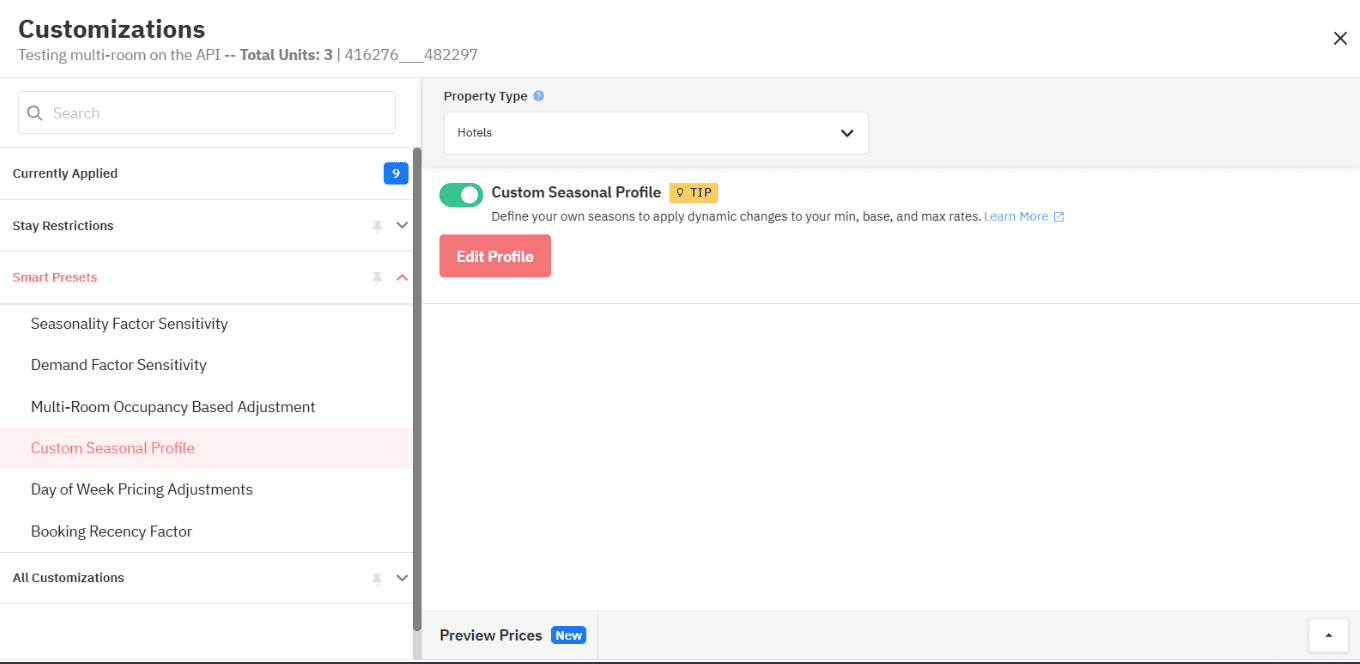Click the New badge beside Preview Prices
This screenshot has width=1360, height=664.
click(x=568, y=635)
